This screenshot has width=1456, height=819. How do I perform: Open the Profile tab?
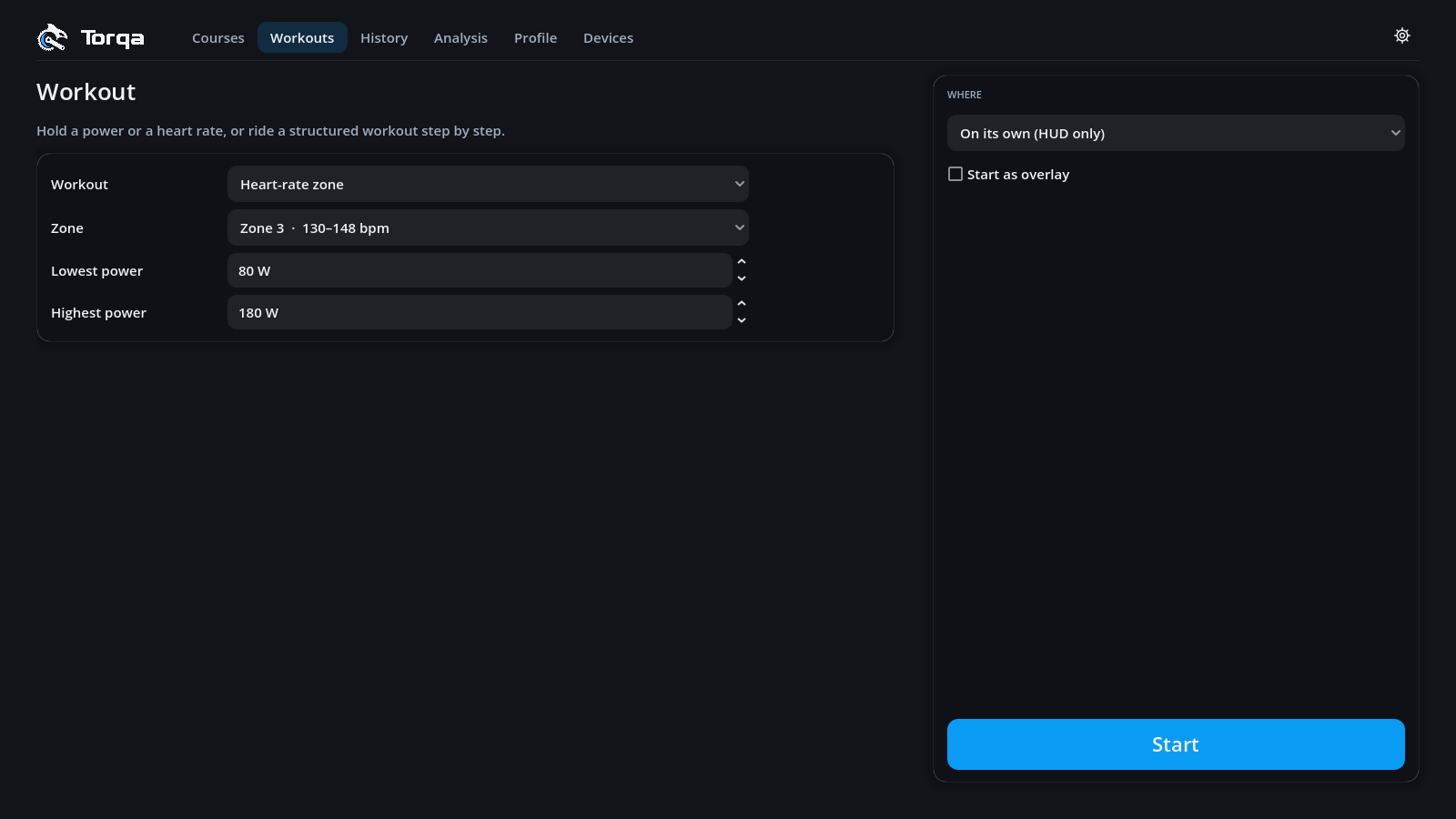pos(535,37)
